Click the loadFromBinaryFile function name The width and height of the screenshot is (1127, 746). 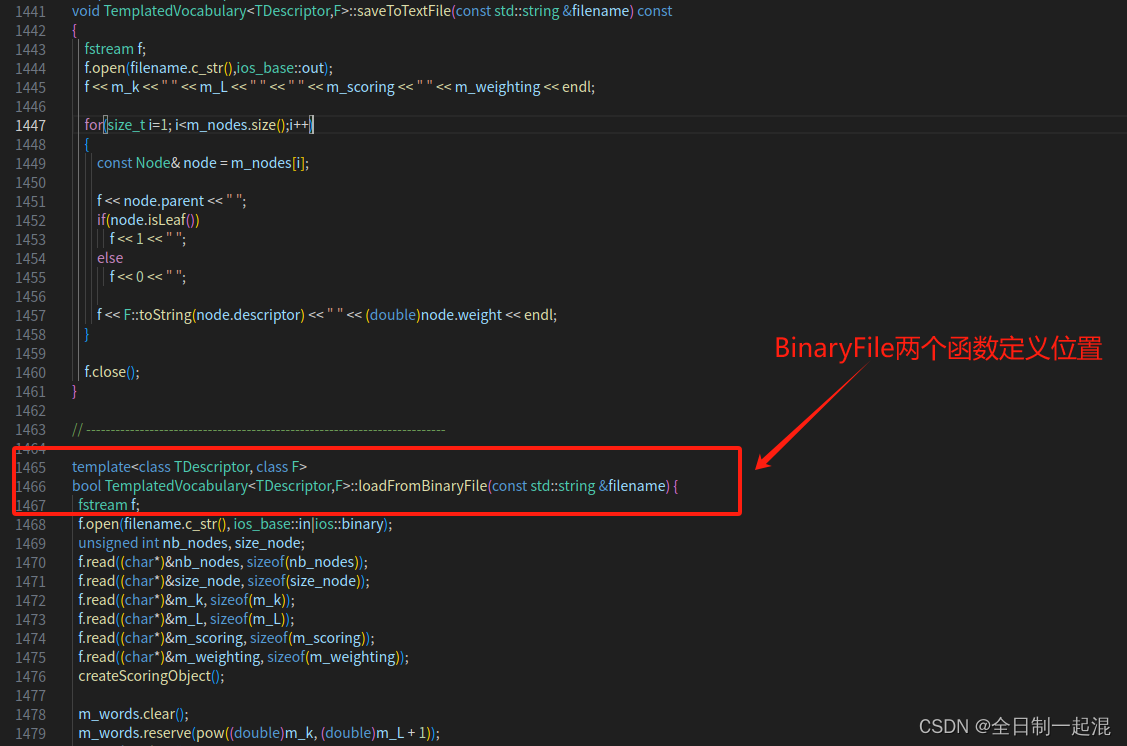coord(423,486)
